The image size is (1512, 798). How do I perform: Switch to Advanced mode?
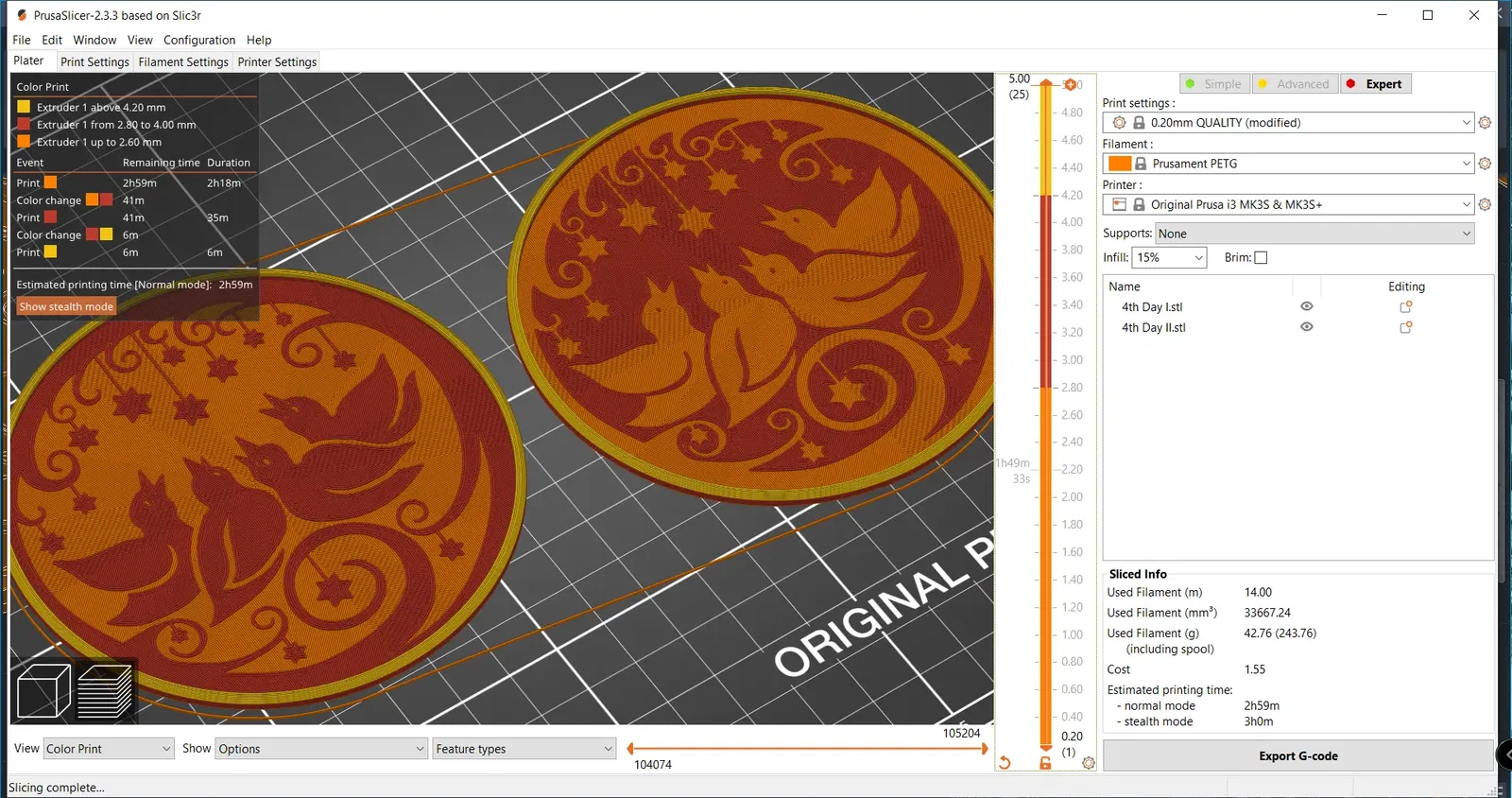[1295, 84]
